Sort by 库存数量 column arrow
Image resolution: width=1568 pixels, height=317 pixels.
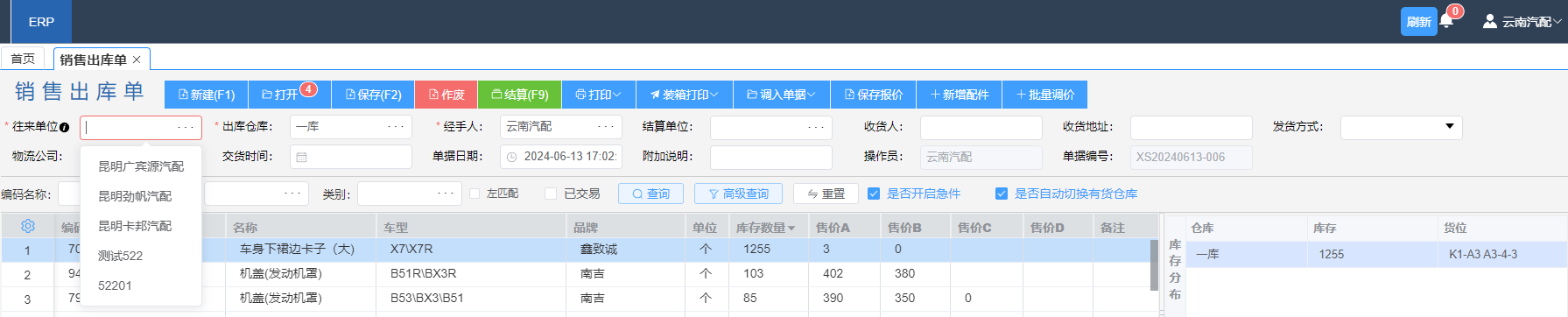791,228
